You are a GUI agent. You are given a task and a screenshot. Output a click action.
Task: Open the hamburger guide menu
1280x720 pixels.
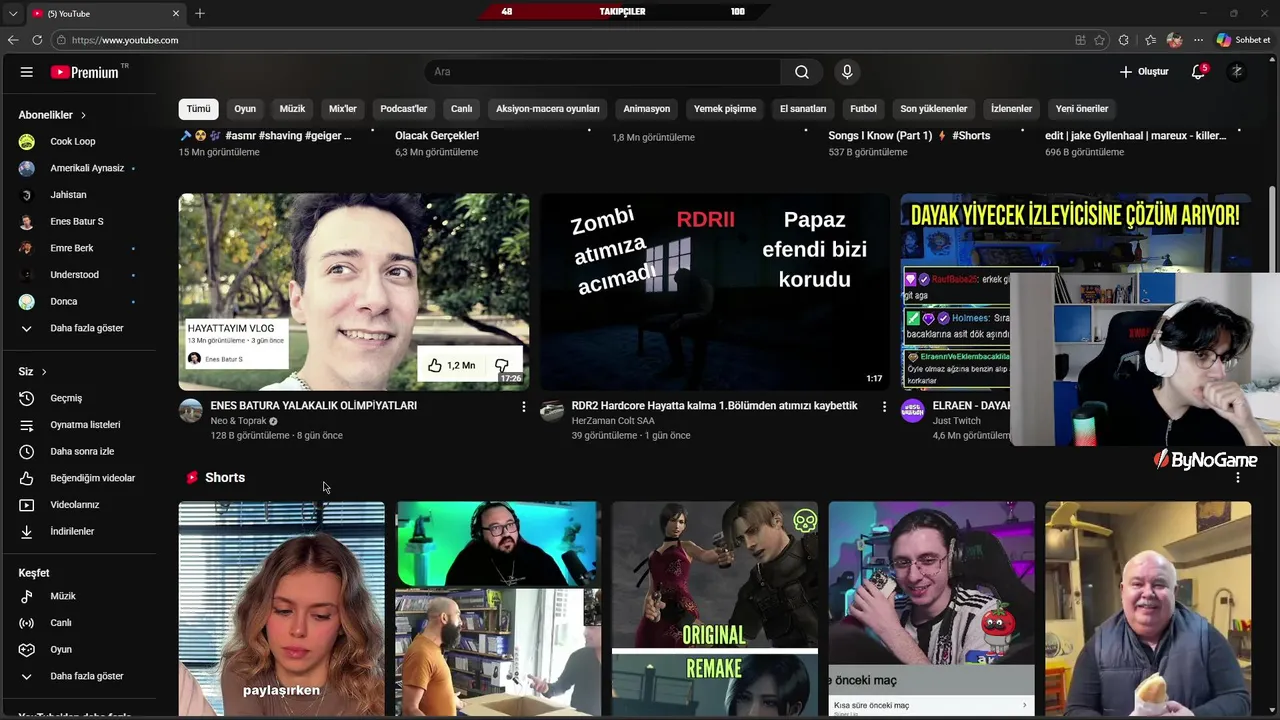(x=27, y=72)
